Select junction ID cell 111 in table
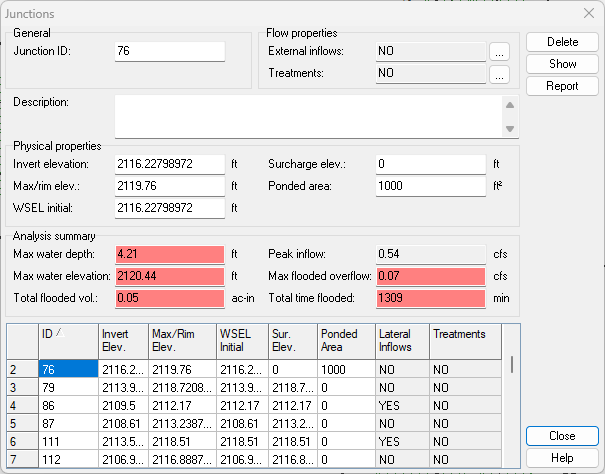 (68, 441)
